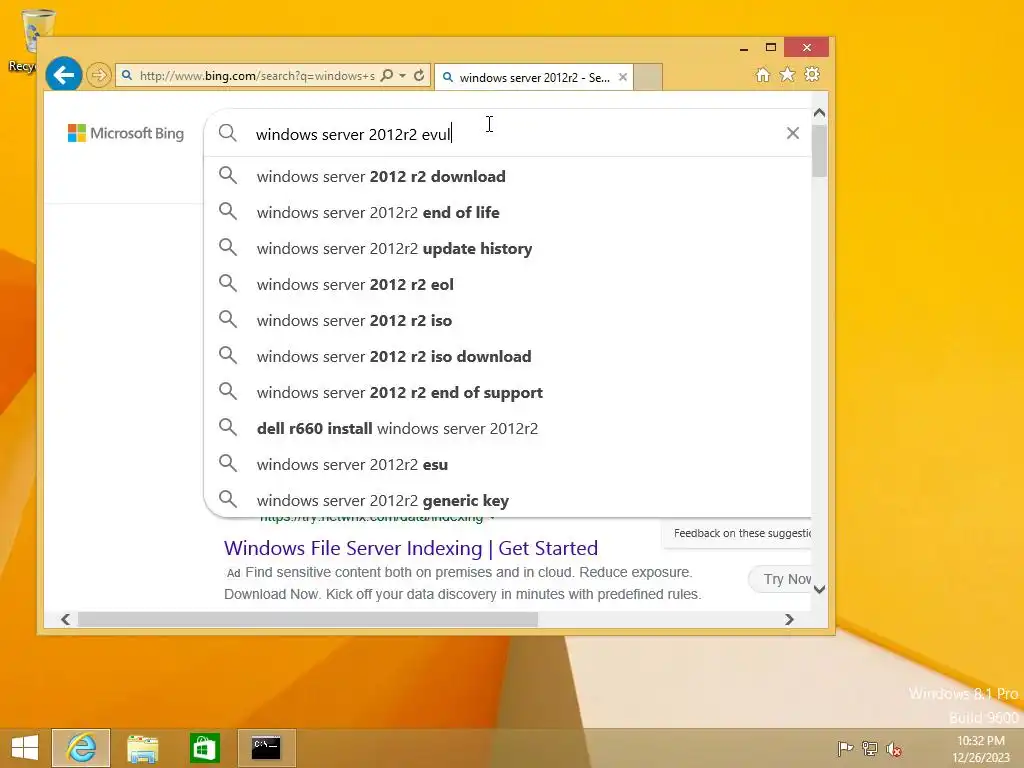Click magnifier icon beside 'generic key' suggestion
This screenshot has height=768, width=1024.
click(227, 499)
